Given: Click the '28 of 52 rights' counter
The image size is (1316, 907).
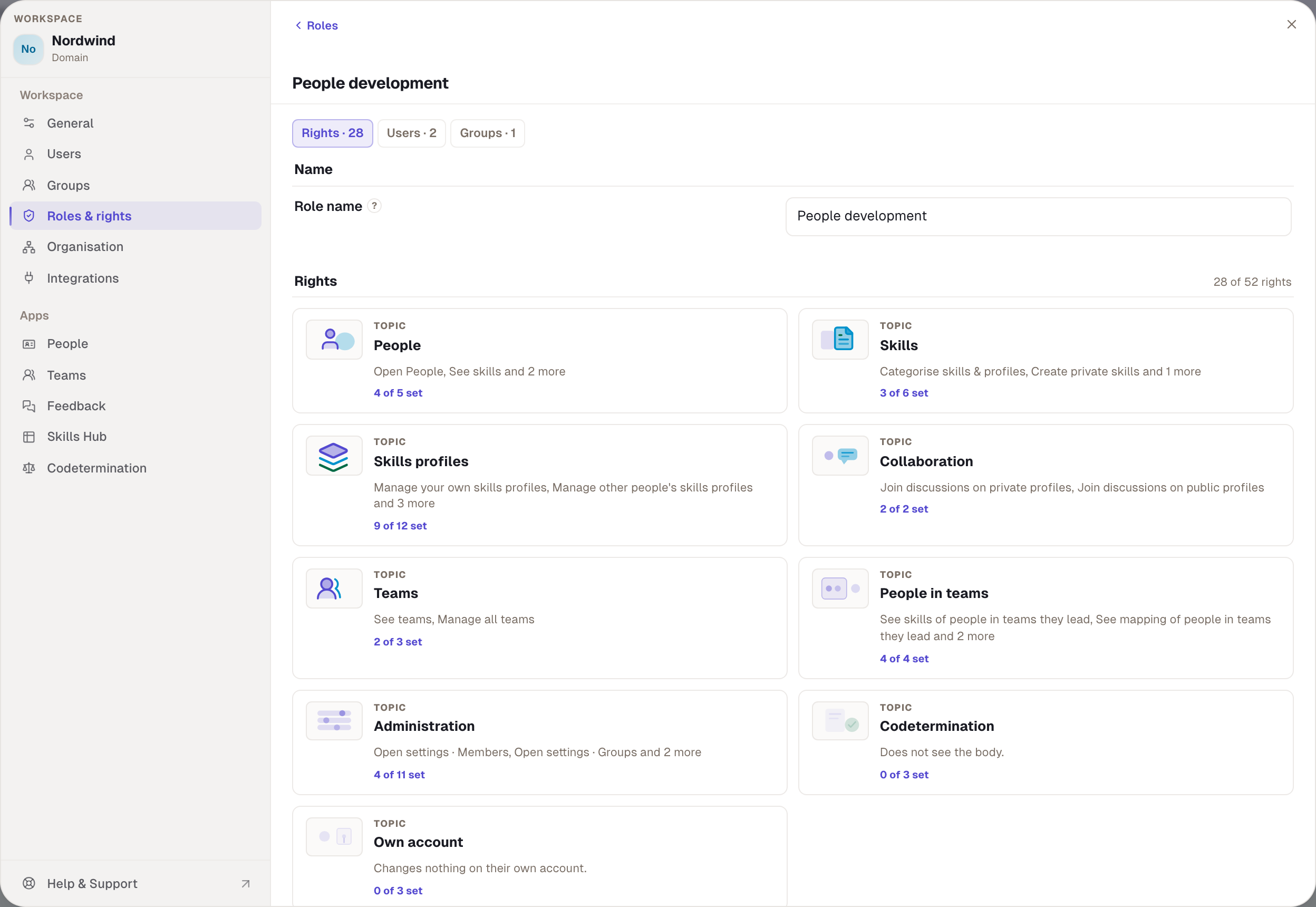Looking at the screenshot, I should point(1252,282).
